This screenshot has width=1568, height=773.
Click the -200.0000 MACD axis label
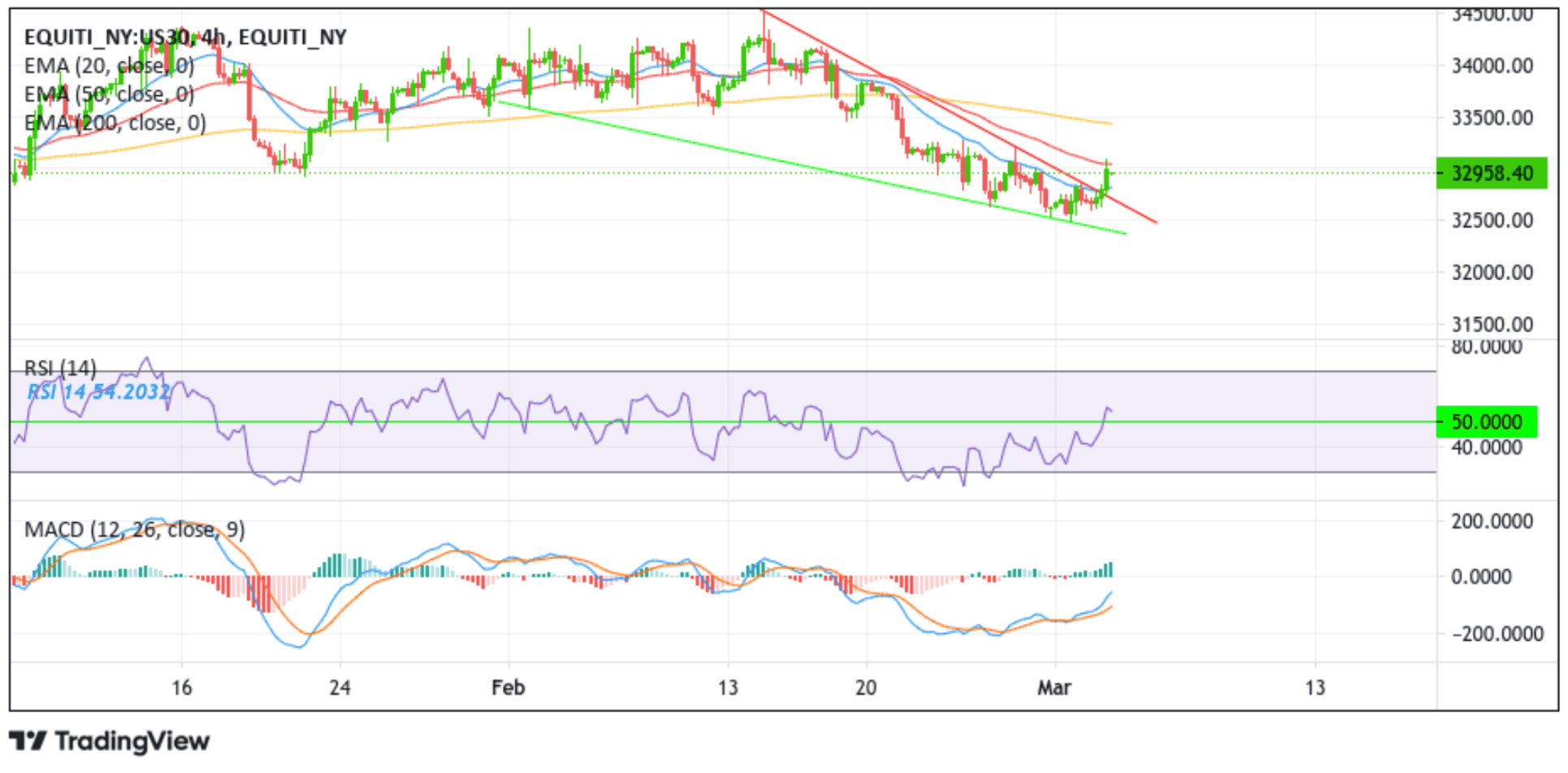(1497, 634)
